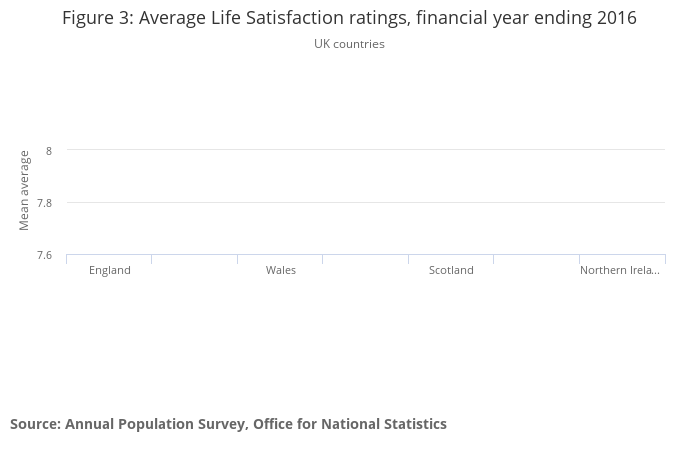Viewport: 700px width, 451px height.
Task: Select the England x-axis label
Action: pos(110,270)
